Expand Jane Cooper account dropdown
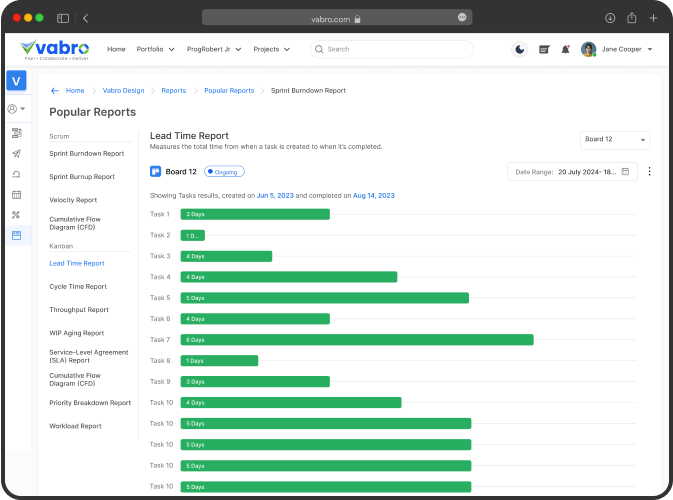This screenshot has height=500, width=673. tap(650, 49)
